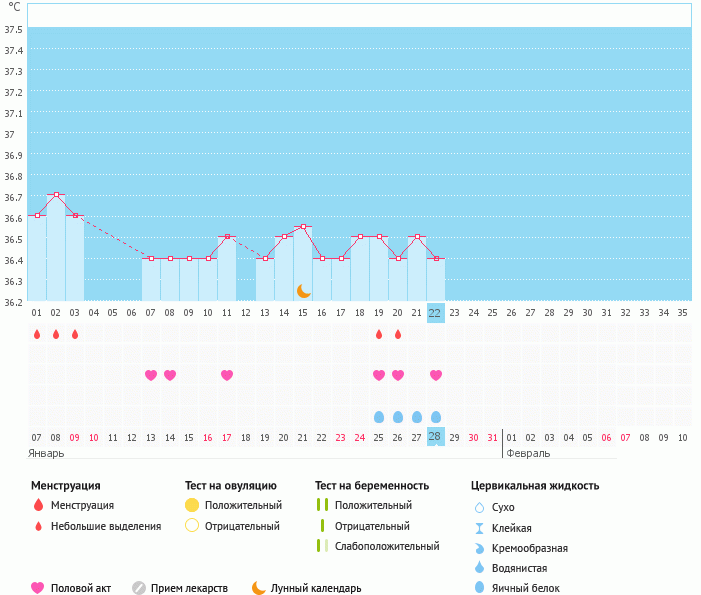Click the 'Водянистая' drop icon in legend
Viewport: 701px width, 595px height.
[480, 568]
